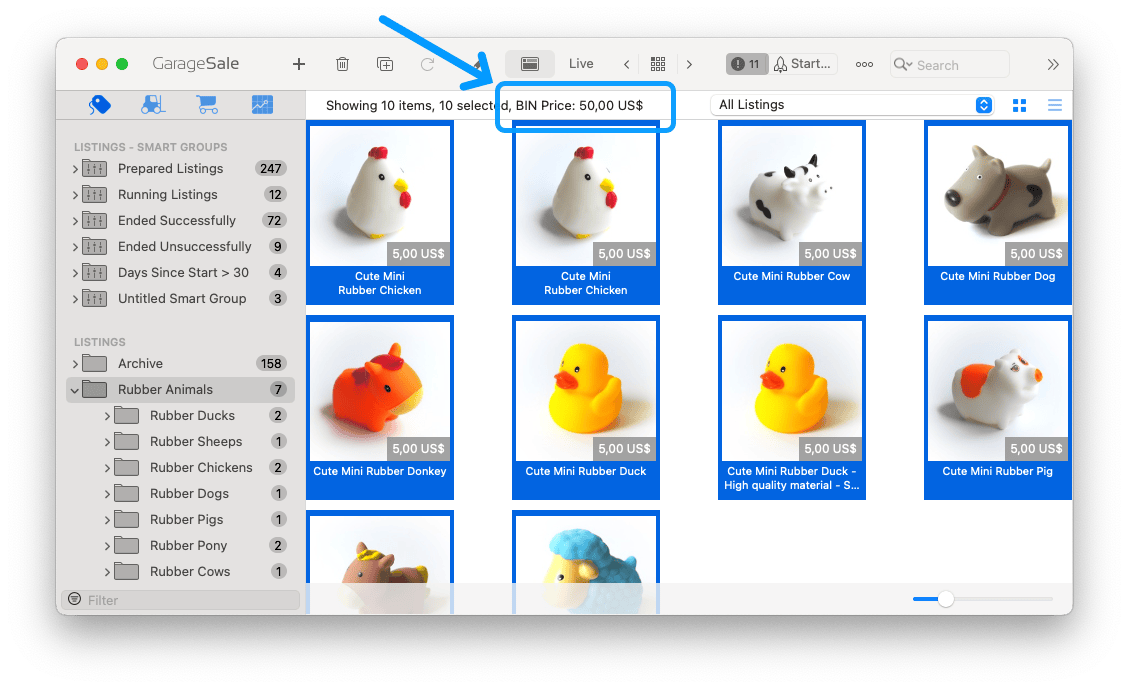Duplicate listing using the copy-plus icon

pyautogui.click(x=385, y=64)
